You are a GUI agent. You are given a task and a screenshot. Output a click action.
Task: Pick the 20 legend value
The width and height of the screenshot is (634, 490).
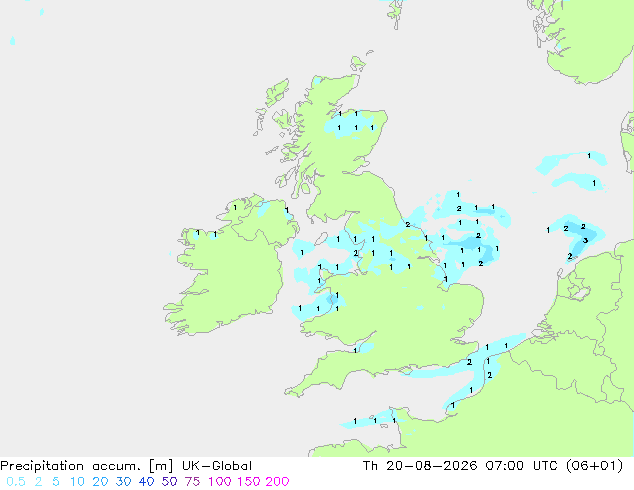[x=100, y=482]
